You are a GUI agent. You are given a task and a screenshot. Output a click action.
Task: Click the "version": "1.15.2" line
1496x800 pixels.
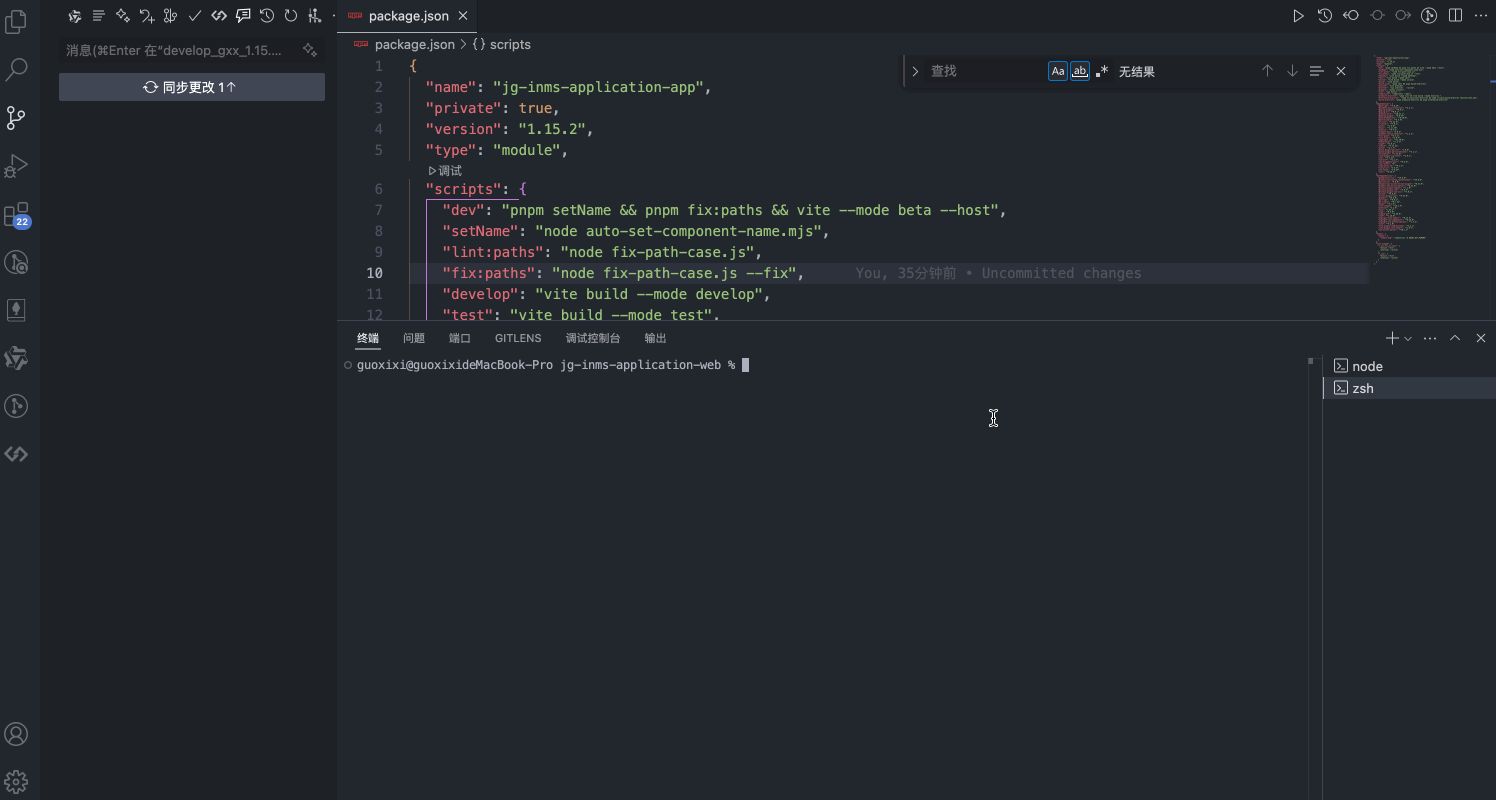[509, 129]
